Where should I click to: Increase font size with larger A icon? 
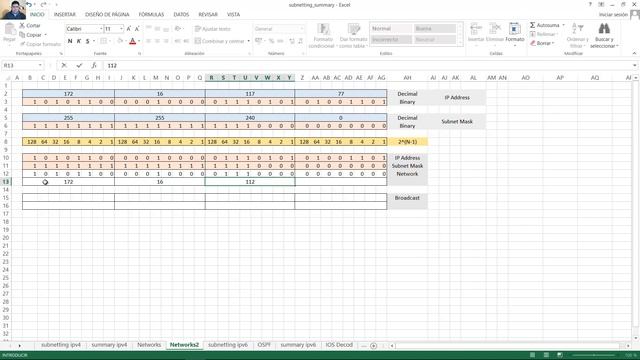[129, 29]
